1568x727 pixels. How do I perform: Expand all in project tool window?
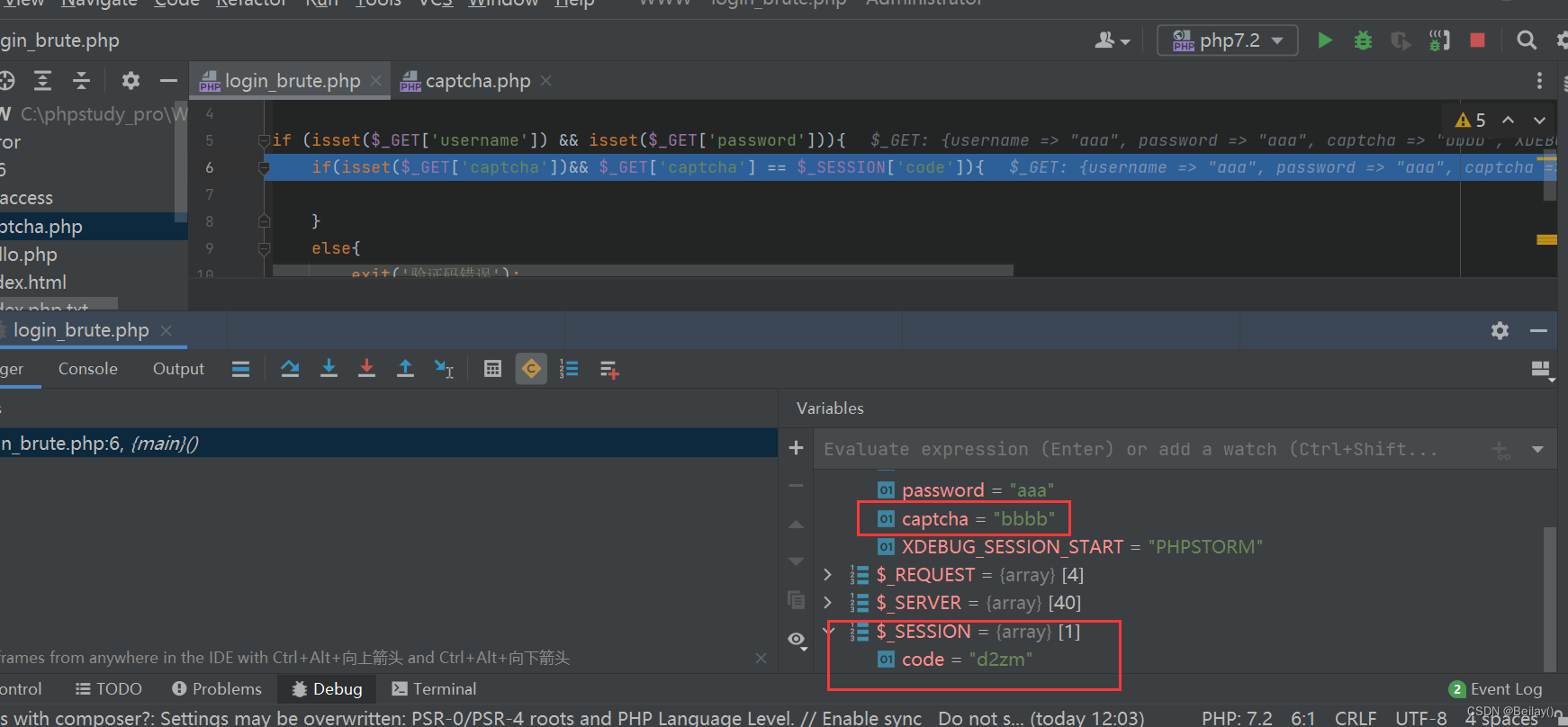click(42, 81)
